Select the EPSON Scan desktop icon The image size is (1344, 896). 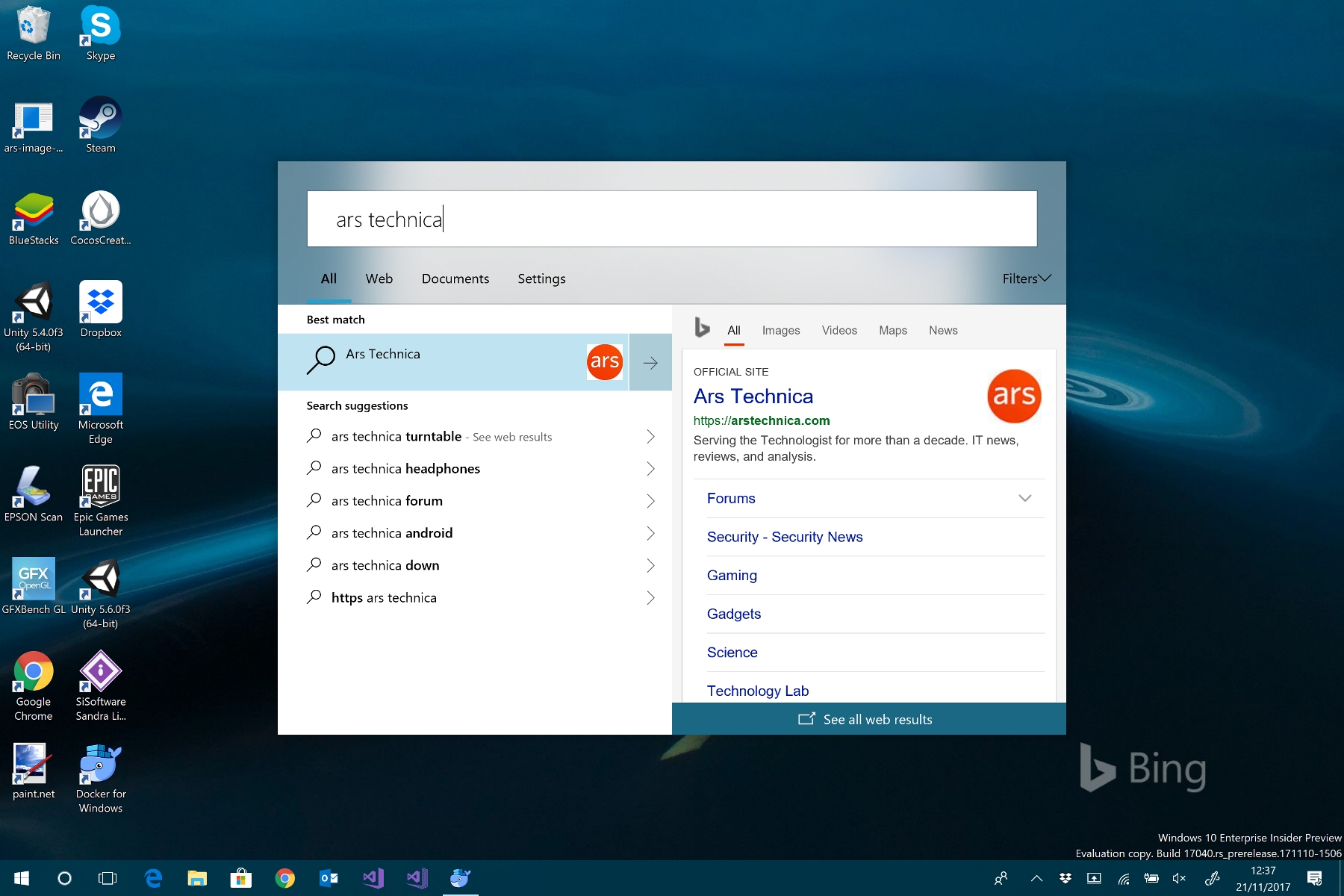(x=33, y=495)
